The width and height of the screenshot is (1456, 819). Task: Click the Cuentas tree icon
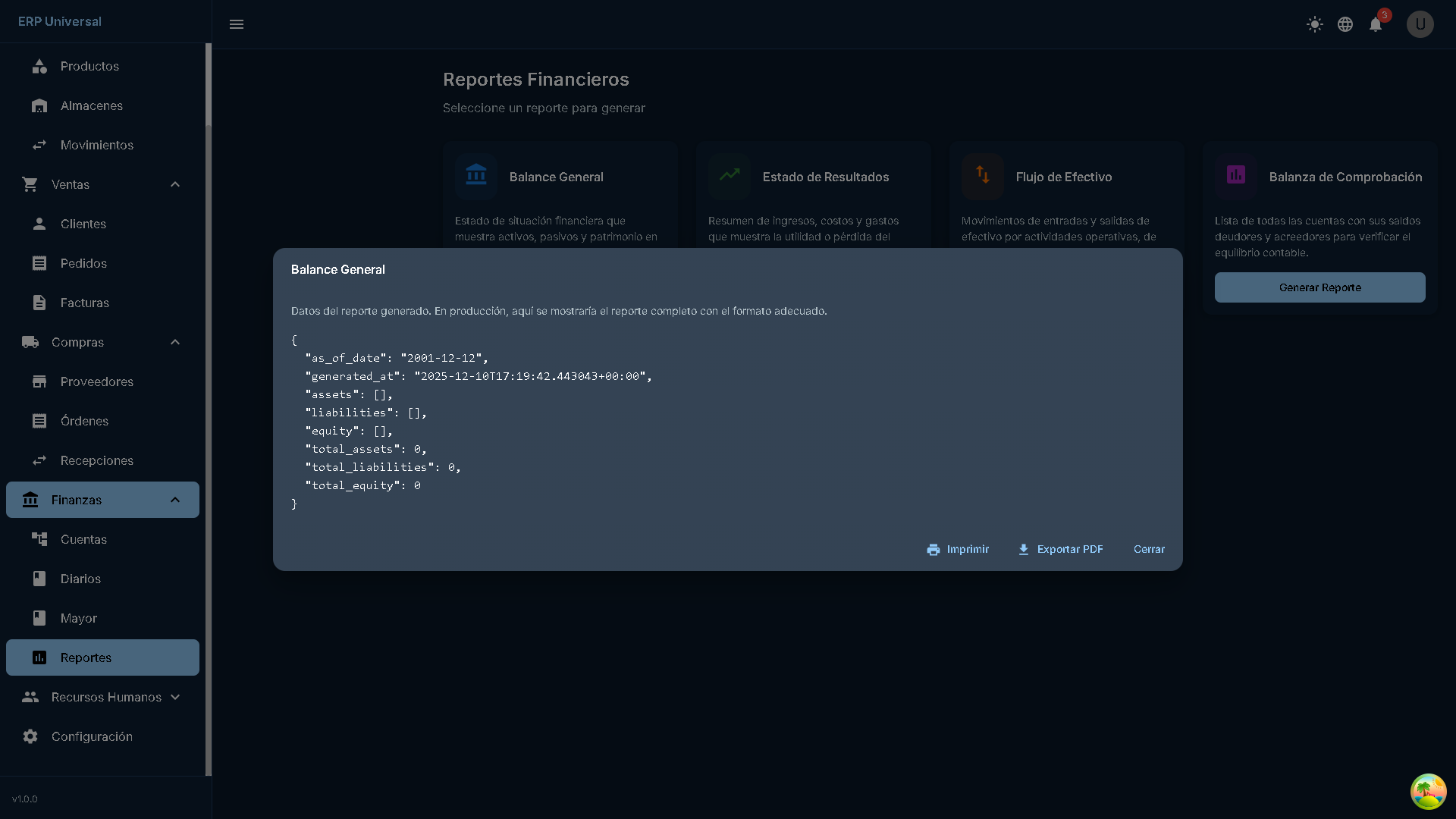(39, 539)
